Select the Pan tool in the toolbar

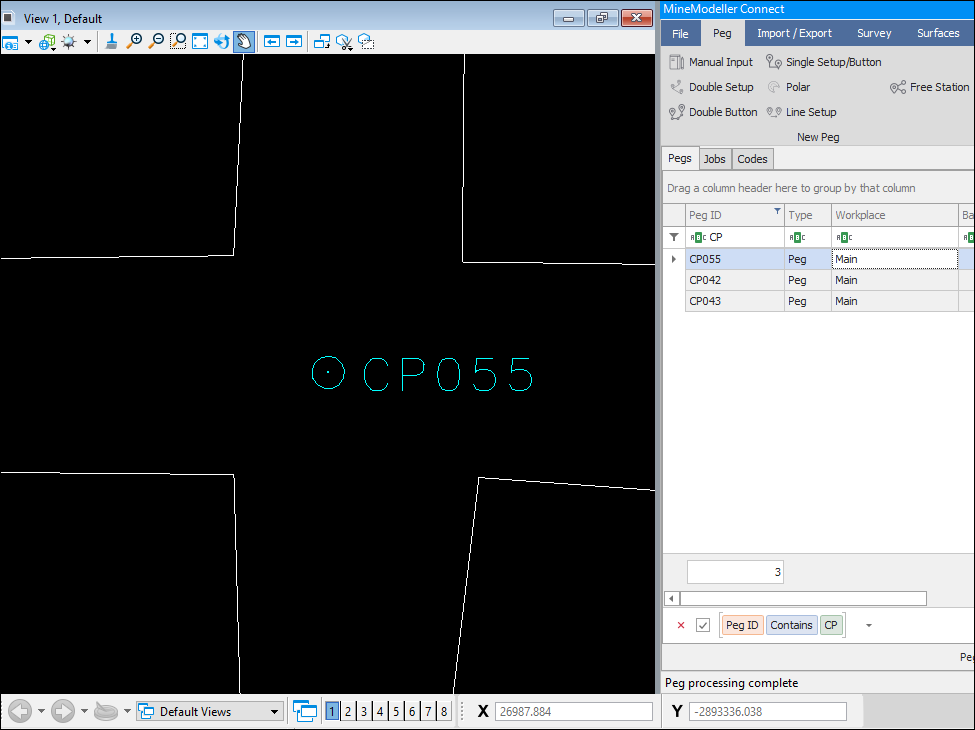coord(243,41)
